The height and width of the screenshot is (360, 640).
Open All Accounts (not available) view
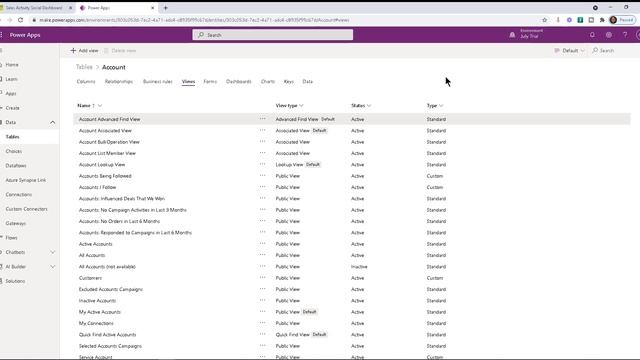pos(107,267)
